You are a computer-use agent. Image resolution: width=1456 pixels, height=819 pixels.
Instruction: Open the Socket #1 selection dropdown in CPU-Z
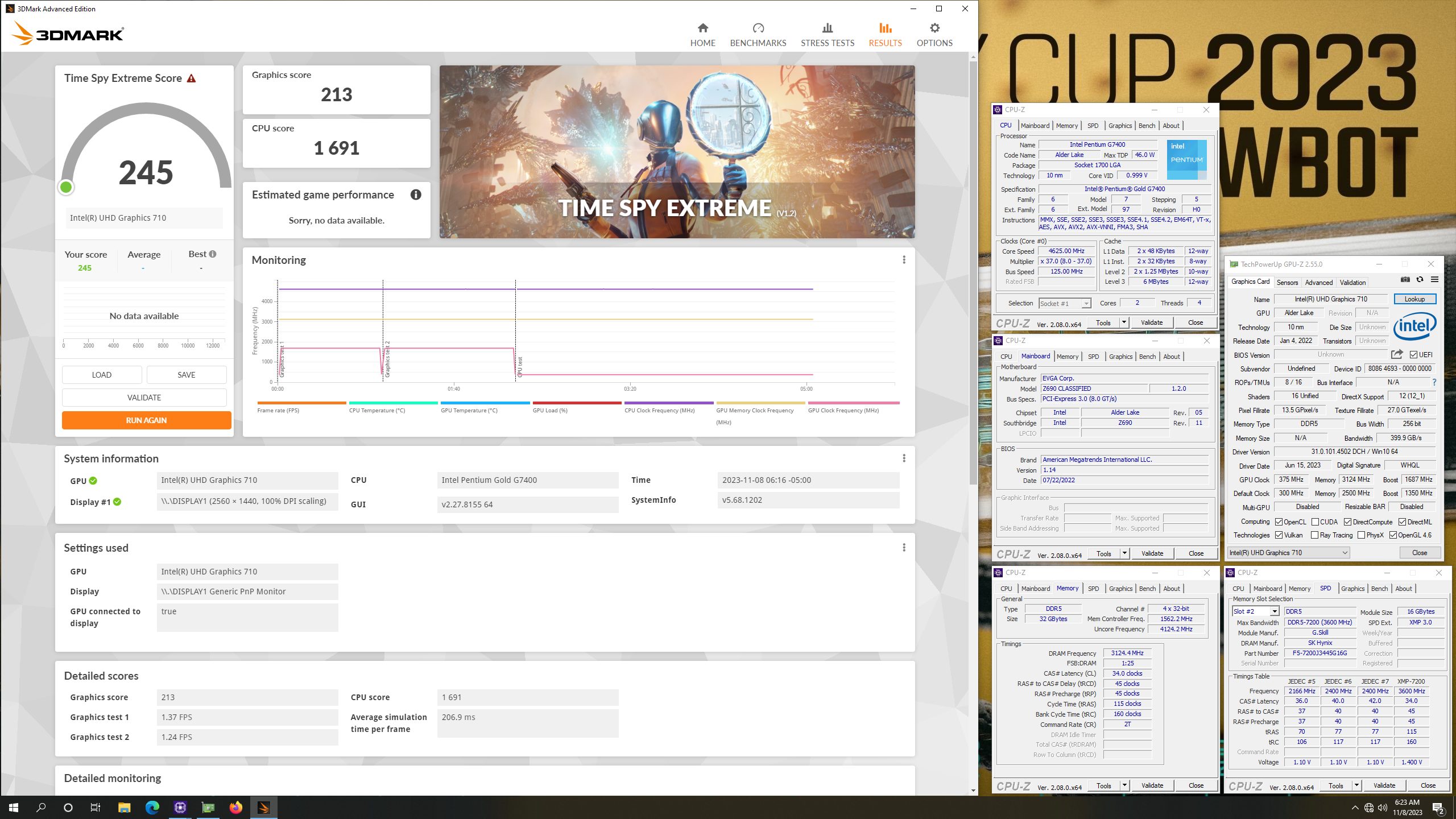(x=1065, y=303)
